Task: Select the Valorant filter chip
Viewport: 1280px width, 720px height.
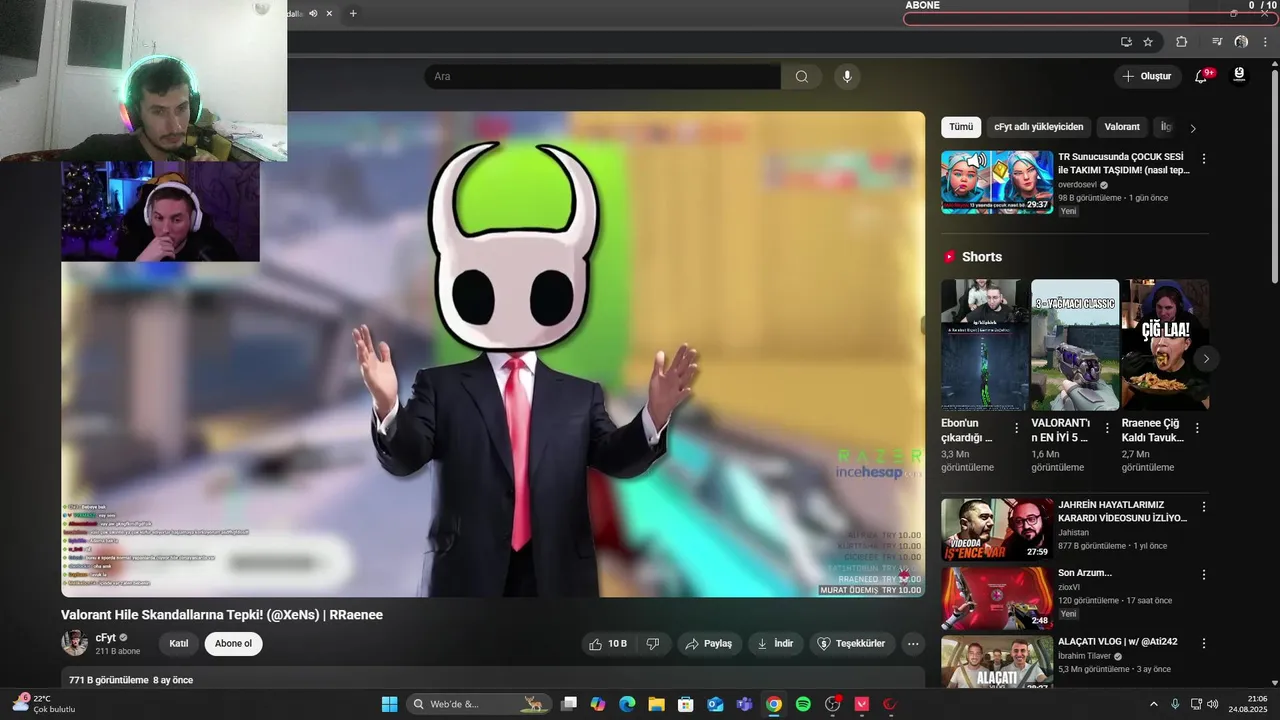Action: (1122, 127)
